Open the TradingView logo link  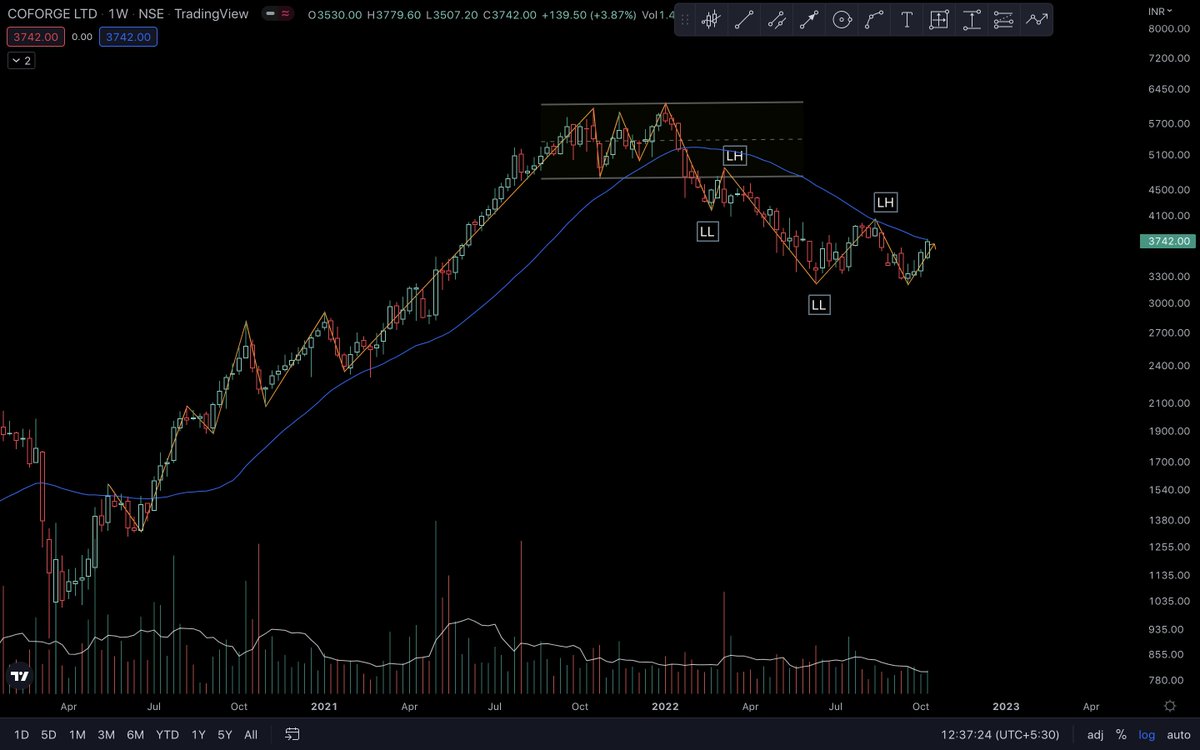pyautogui.click(x=19, y=676)
